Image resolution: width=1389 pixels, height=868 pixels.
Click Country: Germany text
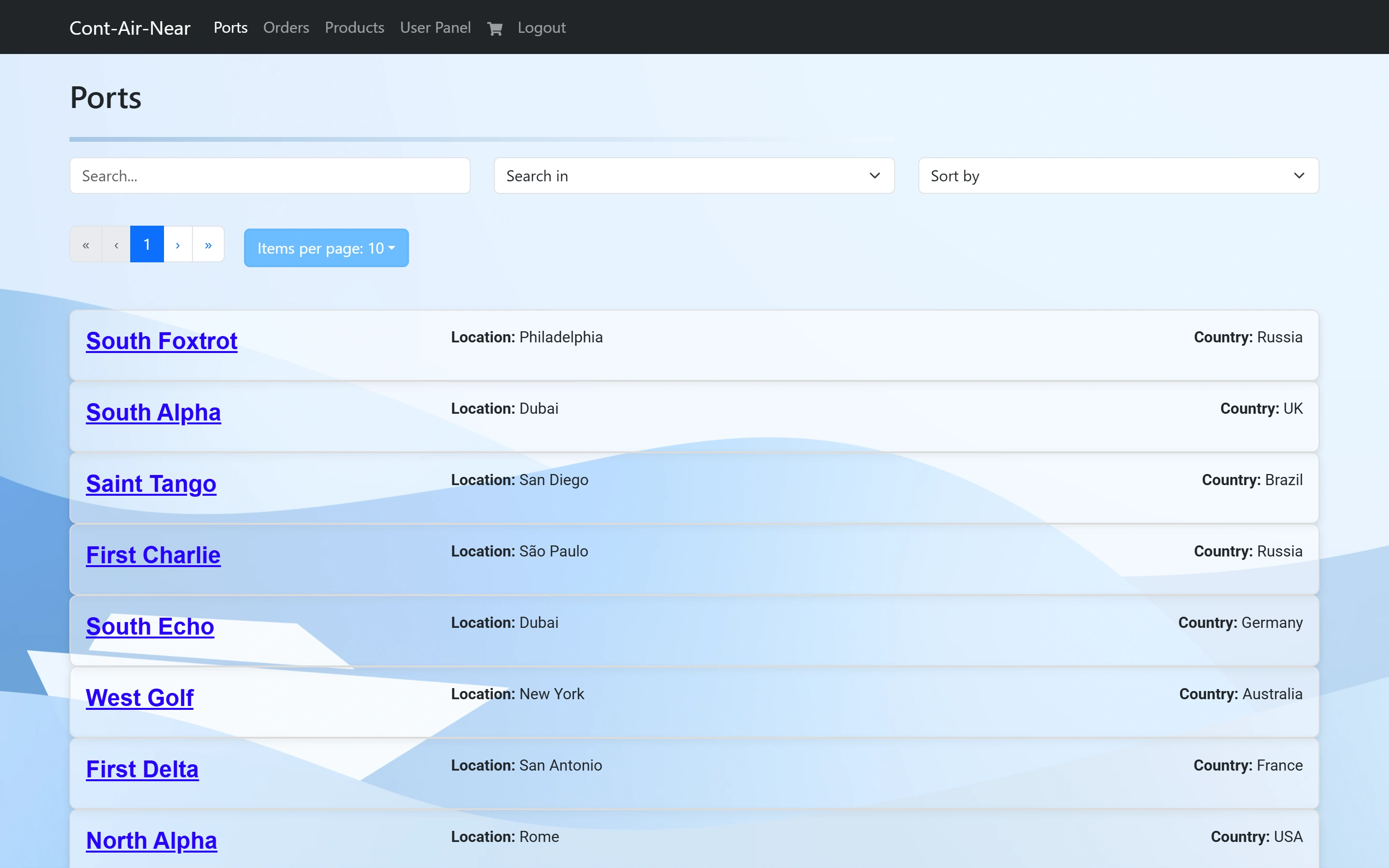[1240, 622]
